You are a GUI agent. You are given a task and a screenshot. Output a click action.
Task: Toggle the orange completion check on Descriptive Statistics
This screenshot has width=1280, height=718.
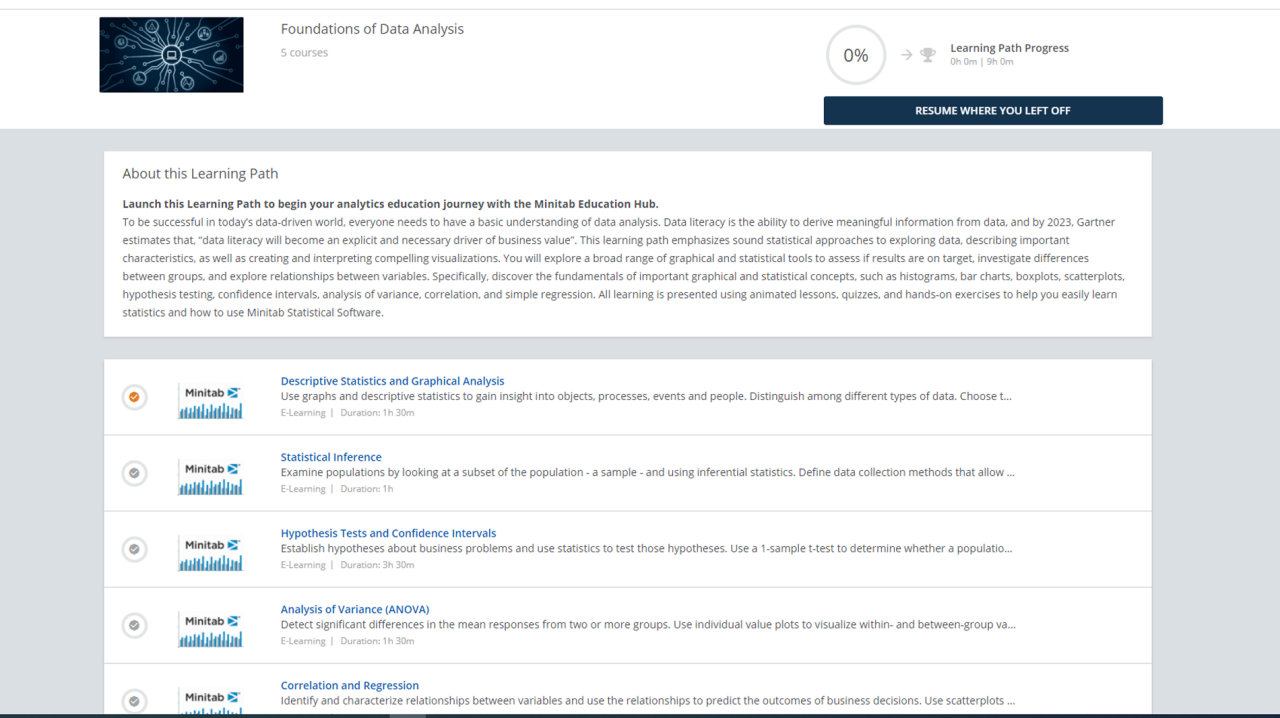pos(134,397)
